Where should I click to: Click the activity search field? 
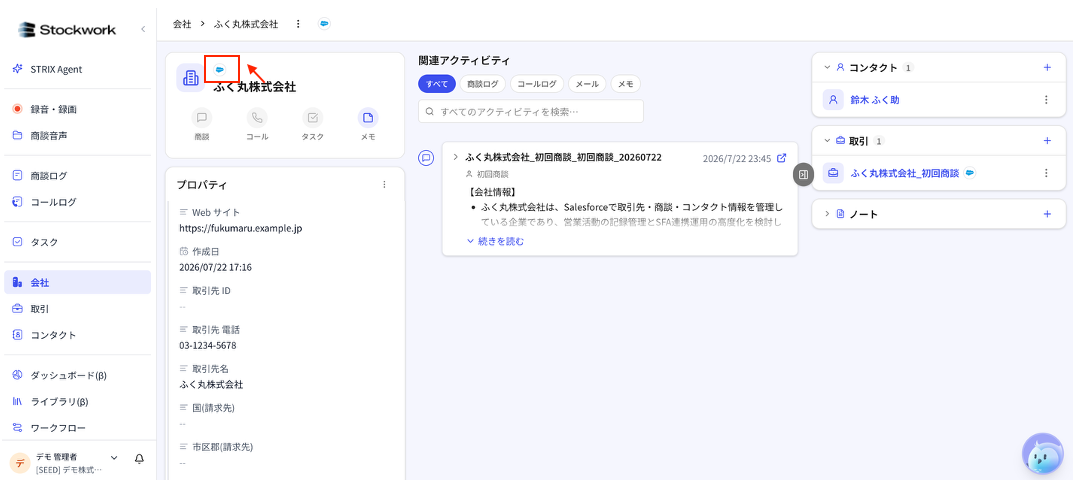[530, 112]
